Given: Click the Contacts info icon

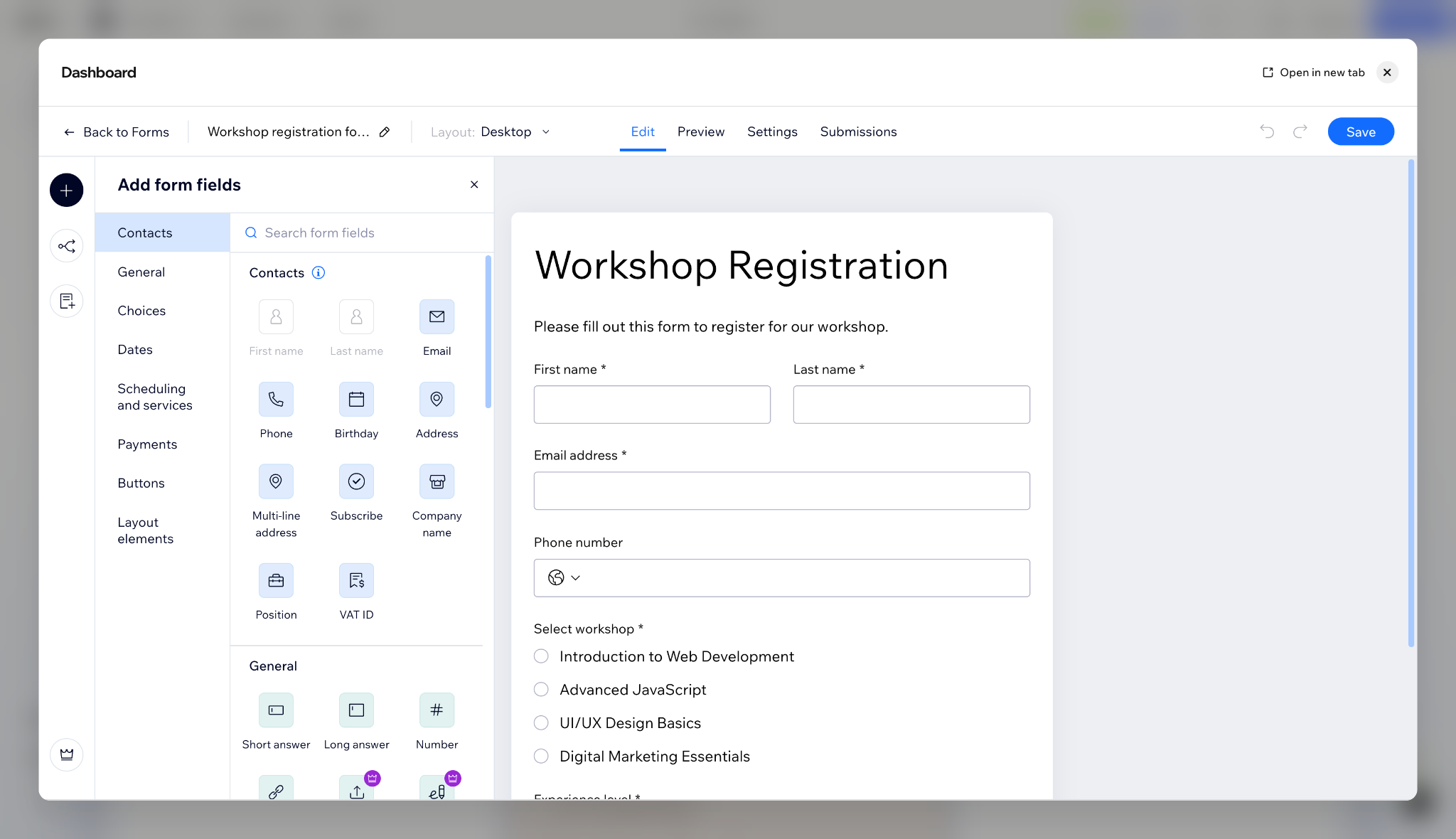Looking at the screenshot, I should (318, 273).
